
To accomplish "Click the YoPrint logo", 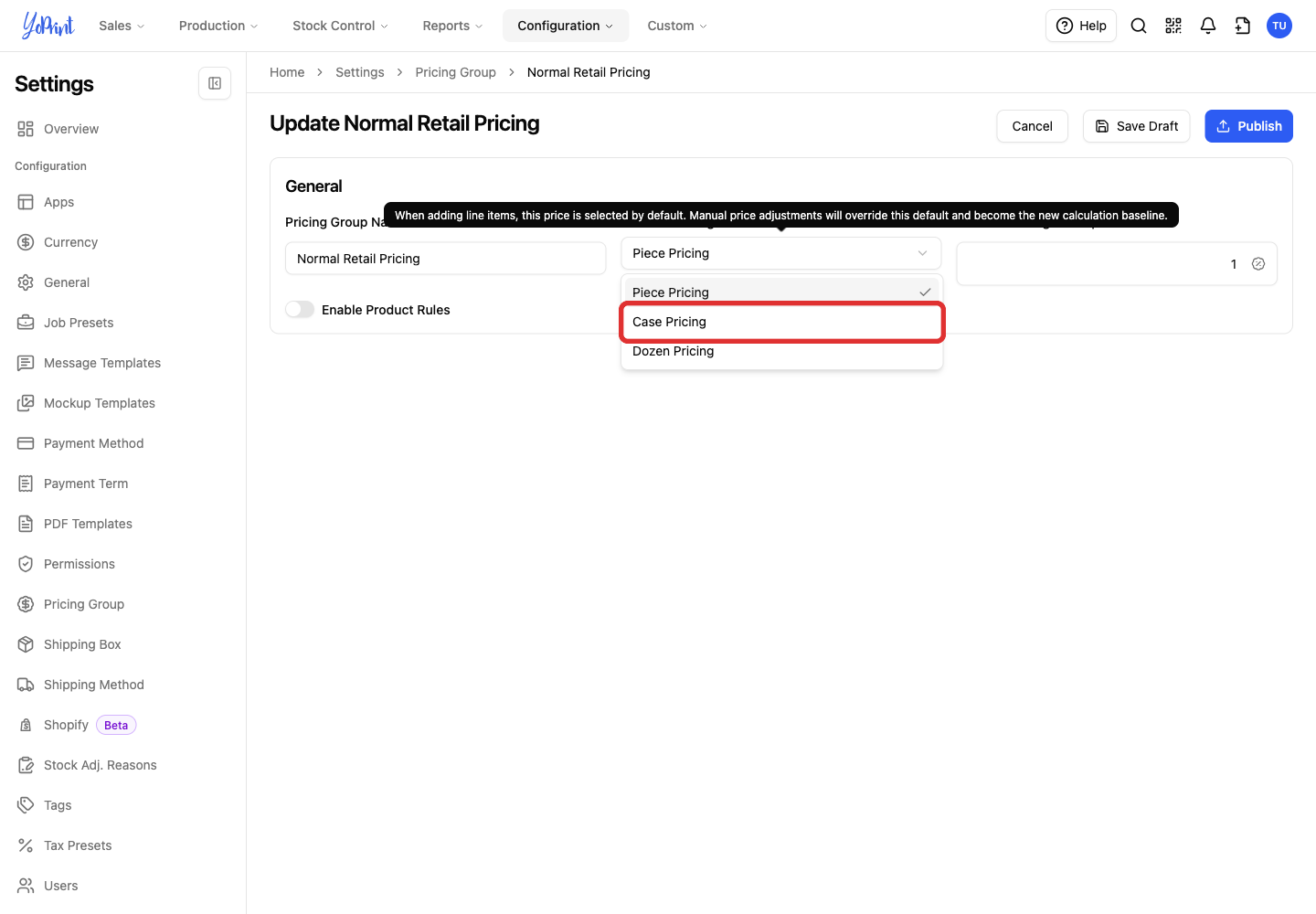I will (x=48, y=26).
